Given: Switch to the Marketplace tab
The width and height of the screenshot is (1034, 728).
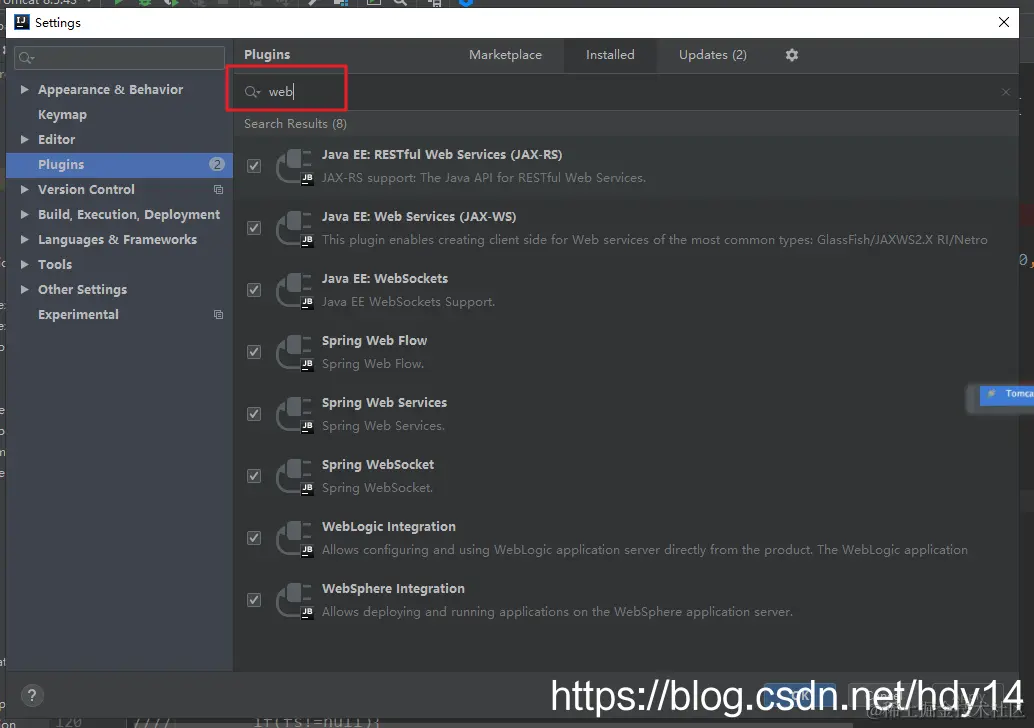Looking at the screenshot, I should pos(505,55).
